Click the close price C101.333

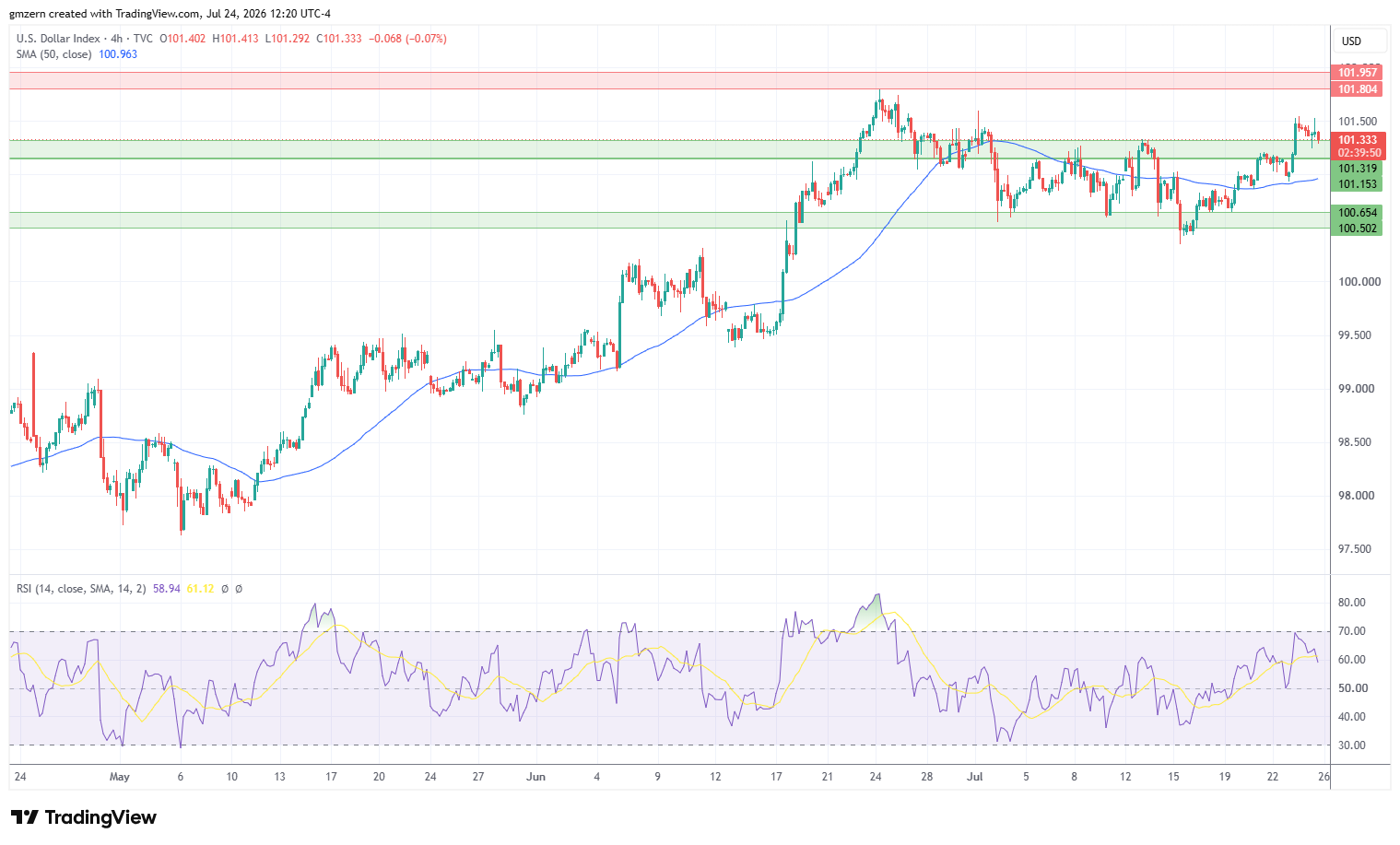(339, 39)
